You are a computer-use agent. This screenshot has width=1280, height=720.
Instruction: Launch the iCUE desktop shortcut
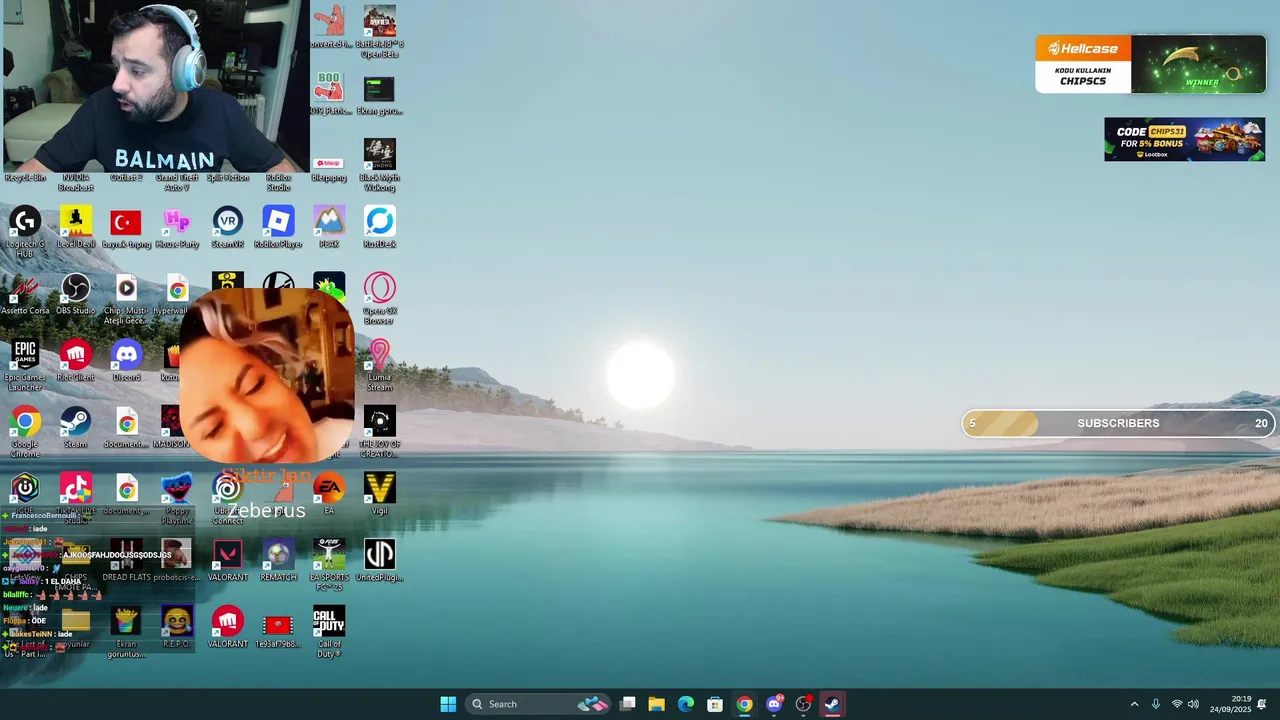pyautogui.click(x=25, y=493)
